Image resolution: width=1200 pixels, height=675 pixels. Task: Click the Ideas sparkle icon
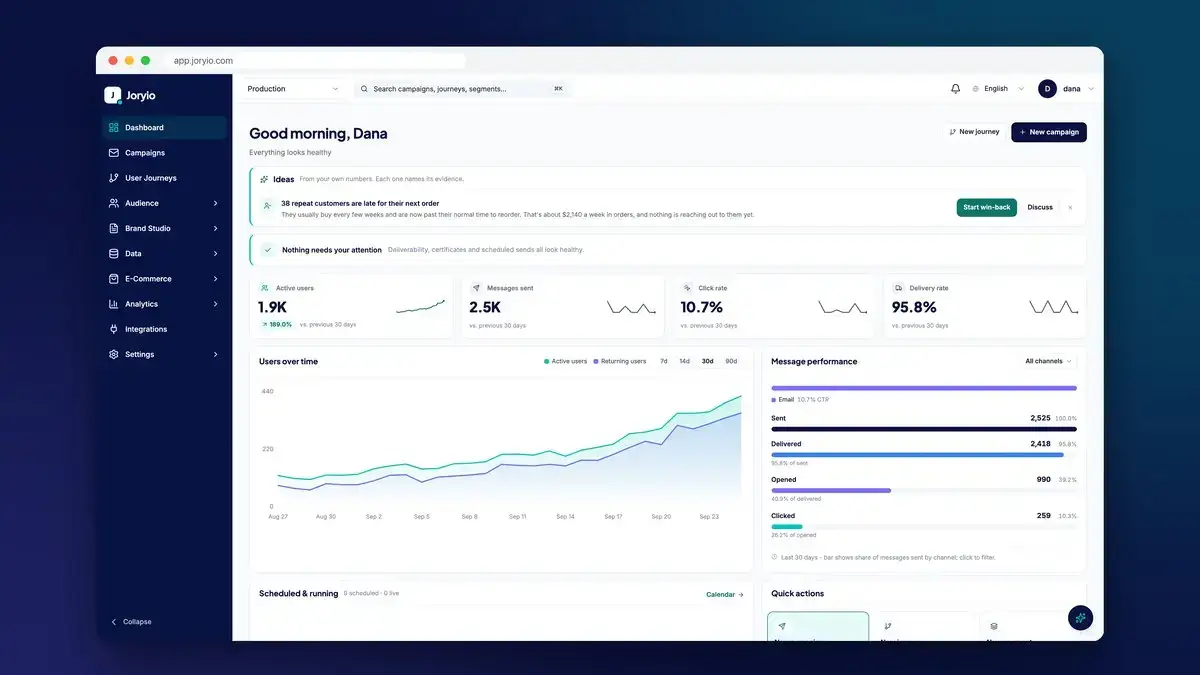[x=264, y=179]
